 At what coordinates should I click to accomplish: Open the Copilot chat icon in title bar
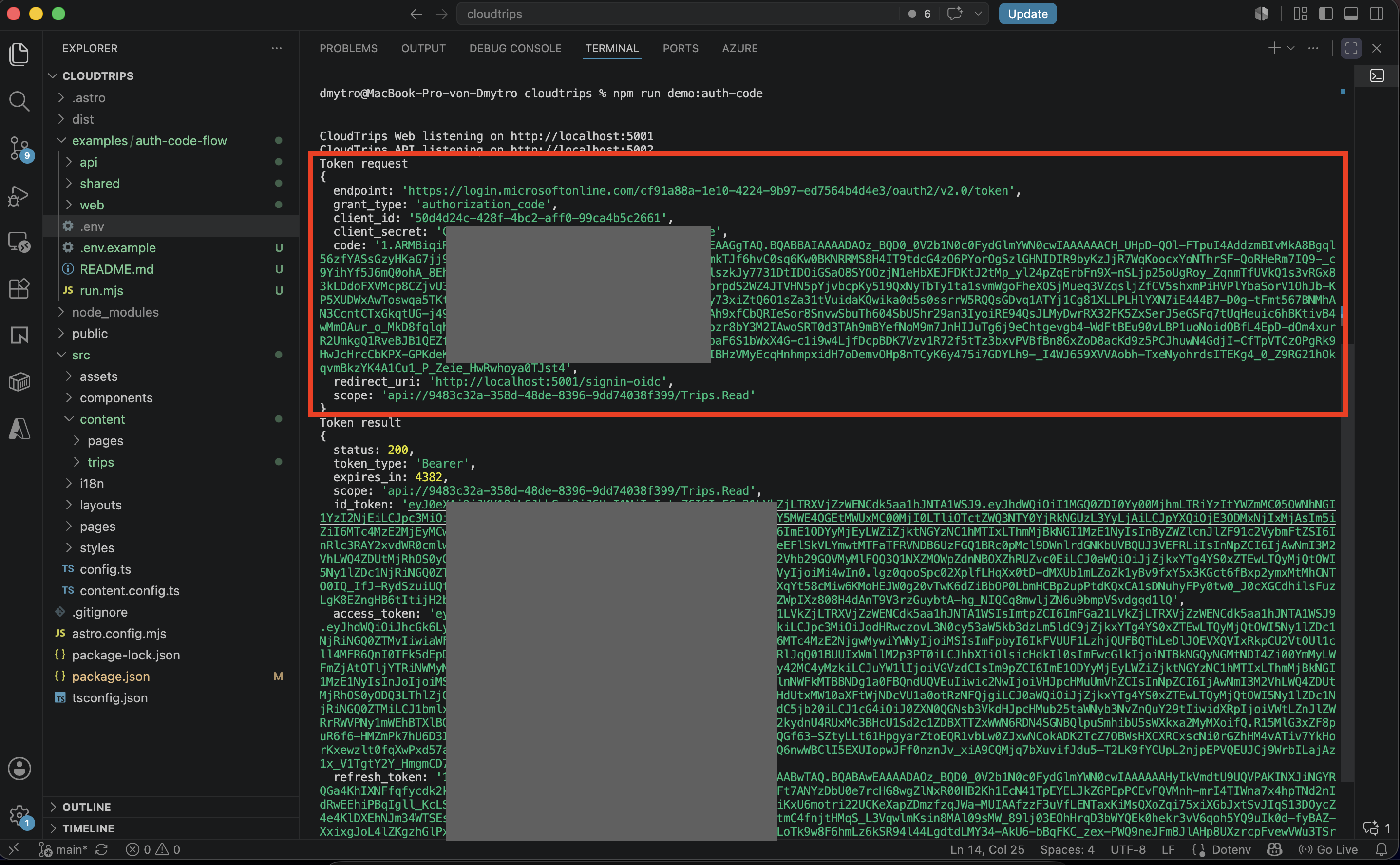[x=955, y=14]
